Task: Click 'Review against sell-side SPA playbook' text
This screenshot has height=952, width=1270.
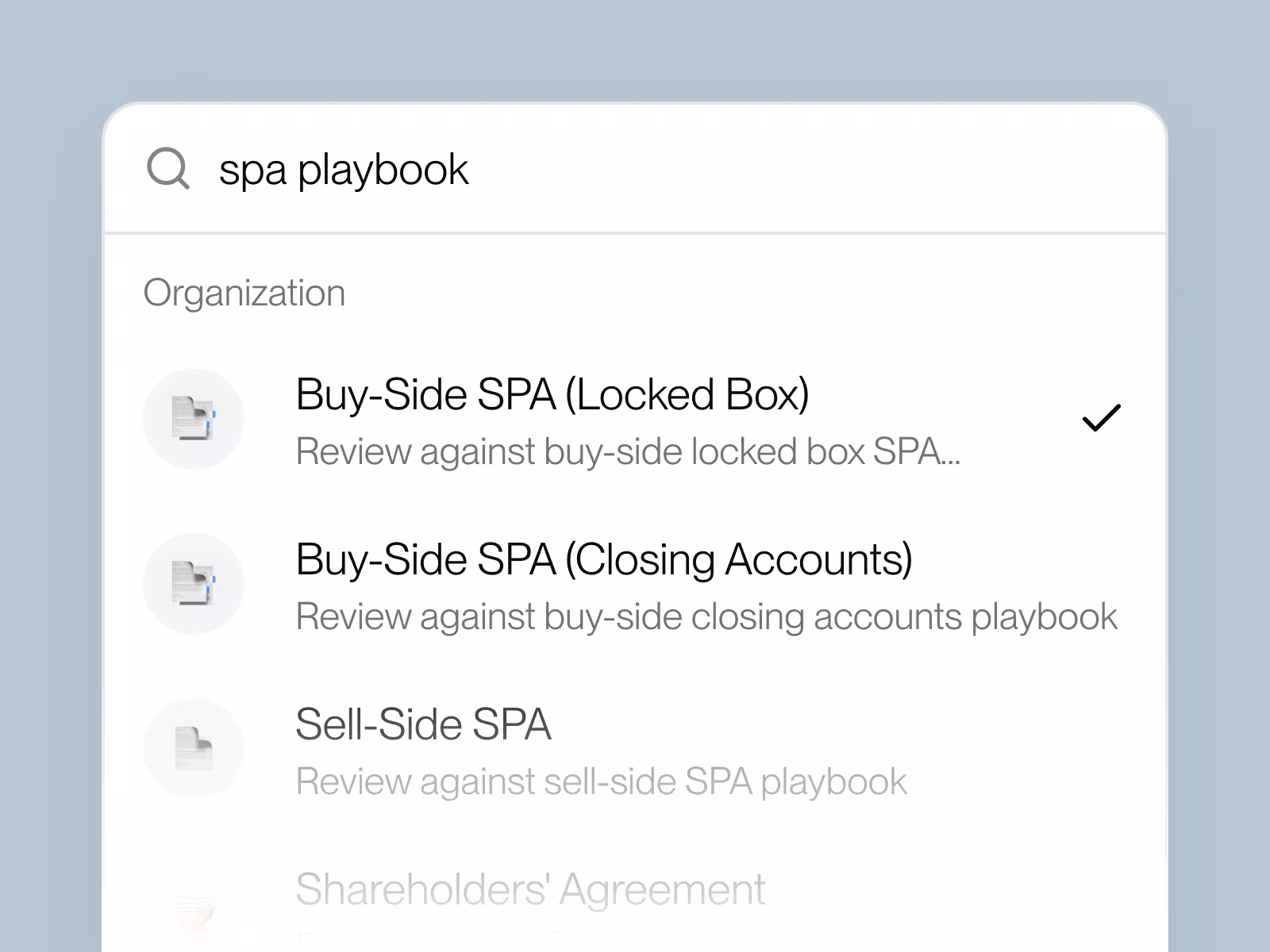Action: (601, 782)
